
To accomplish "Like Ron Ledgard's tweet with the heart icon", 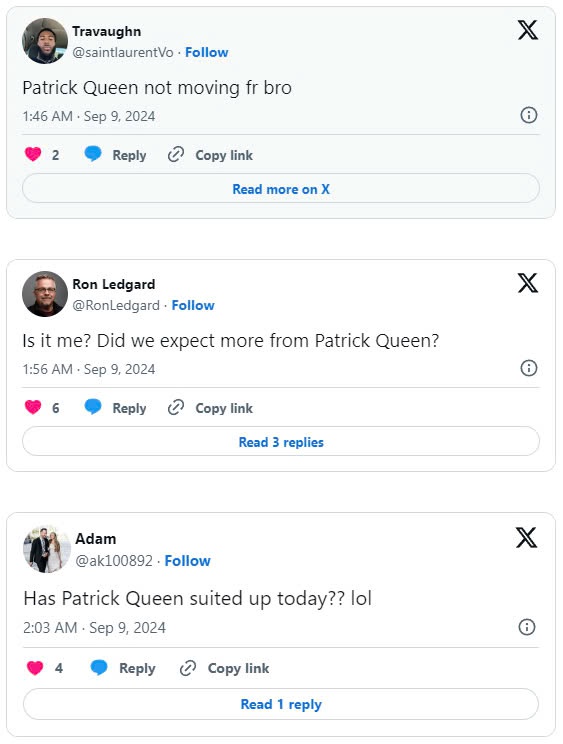I will coord(33,407).
